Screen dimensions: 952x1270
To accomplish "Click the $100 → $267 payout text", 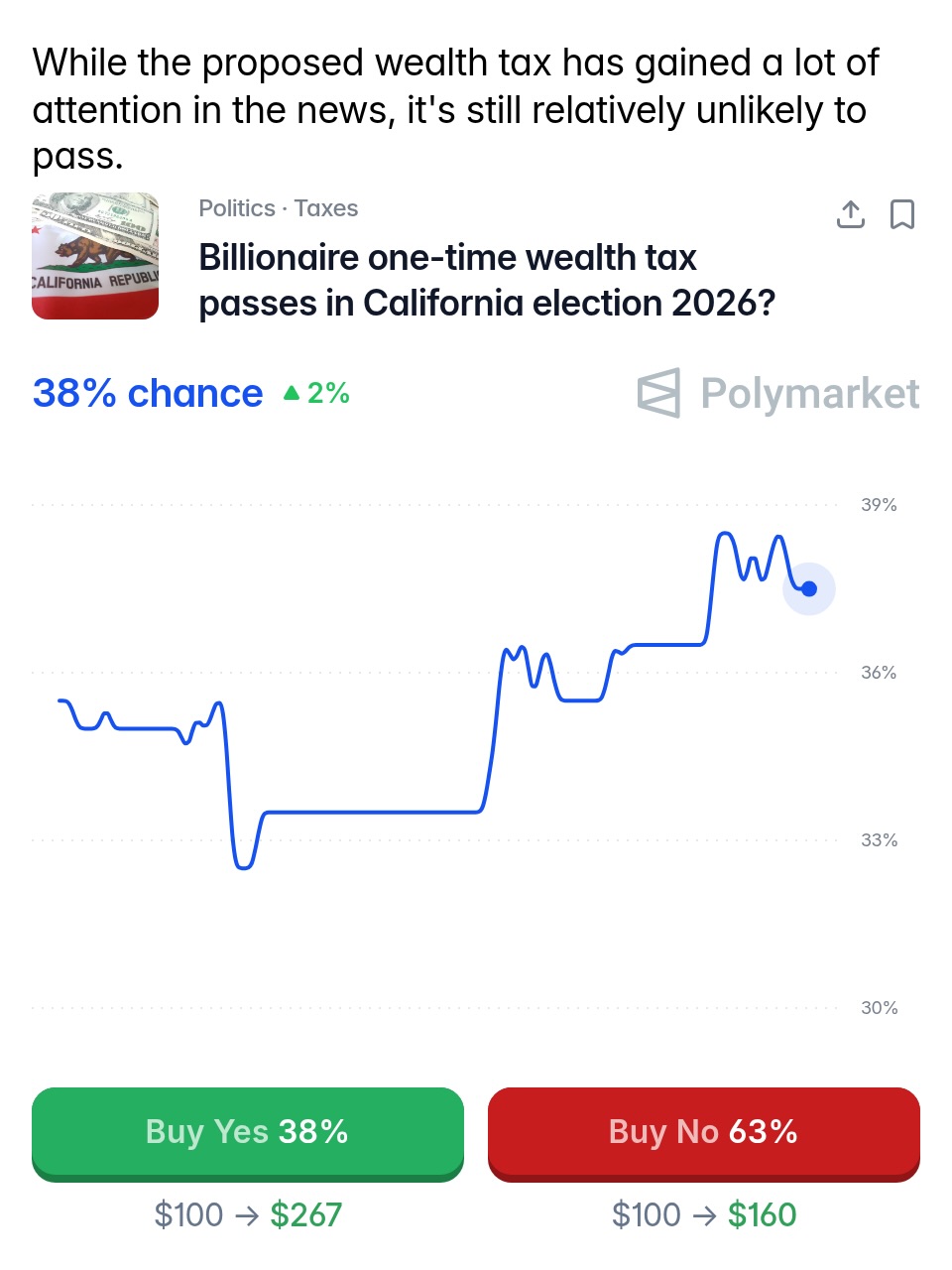I will (x=248, y=1214).
